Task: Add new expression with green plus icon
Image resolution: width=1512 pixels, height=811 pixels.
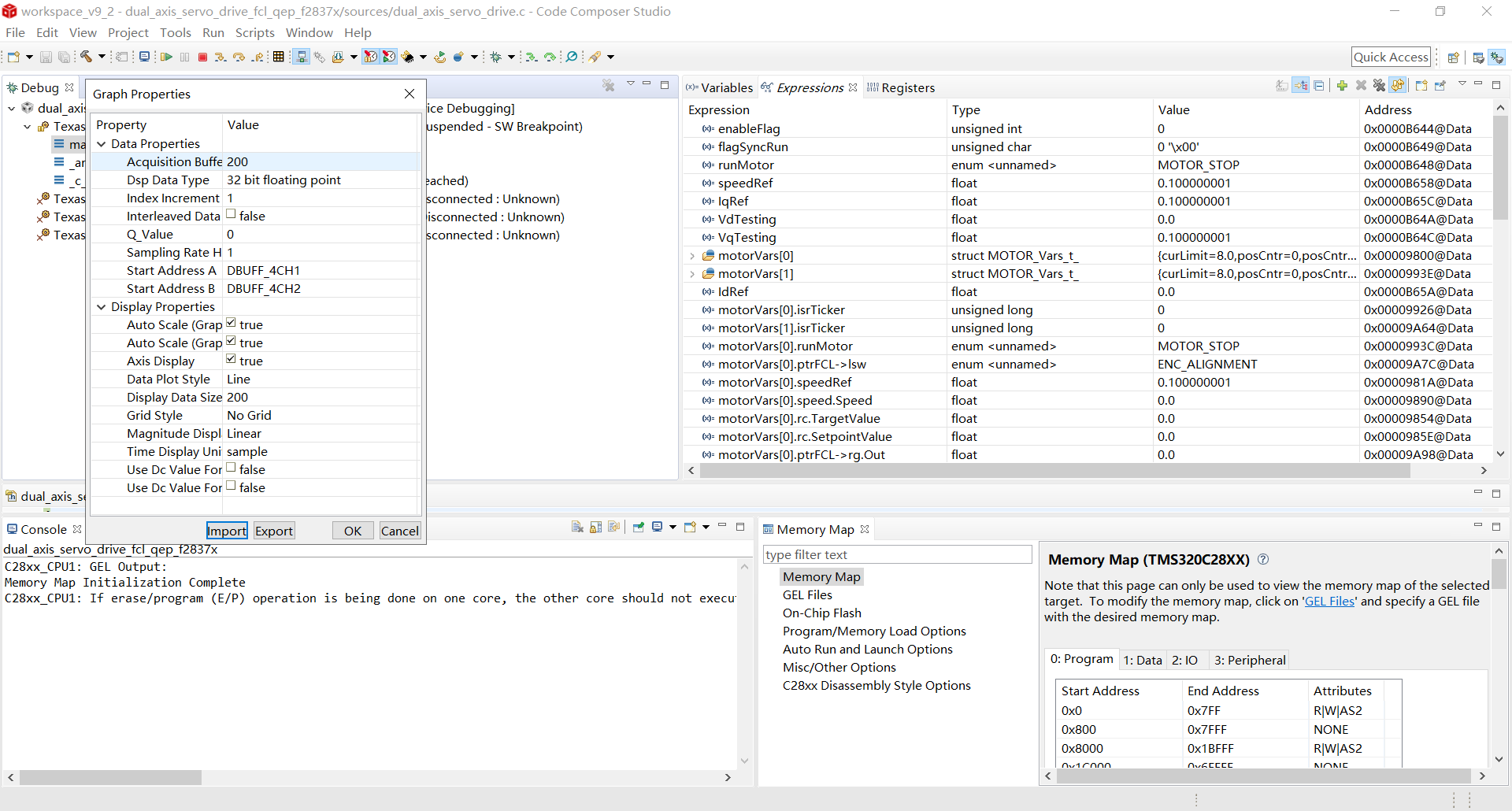Action: click(x=1342, y=86)
